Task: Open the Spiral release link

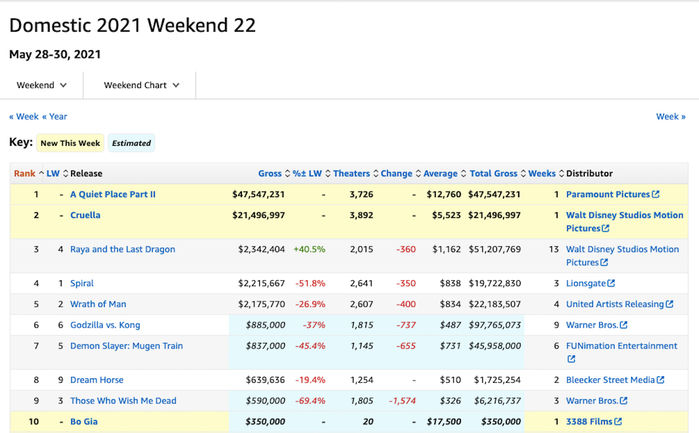Action: [x=82, y=283]
